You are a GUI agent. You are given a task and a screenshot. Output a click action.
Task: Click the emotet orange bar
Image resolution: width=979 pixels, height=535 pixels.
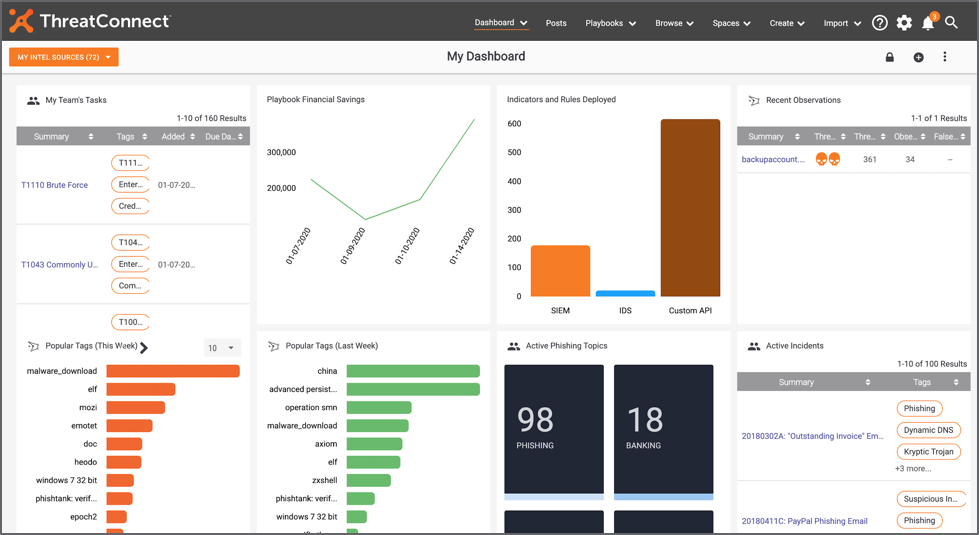coord(129,426)
